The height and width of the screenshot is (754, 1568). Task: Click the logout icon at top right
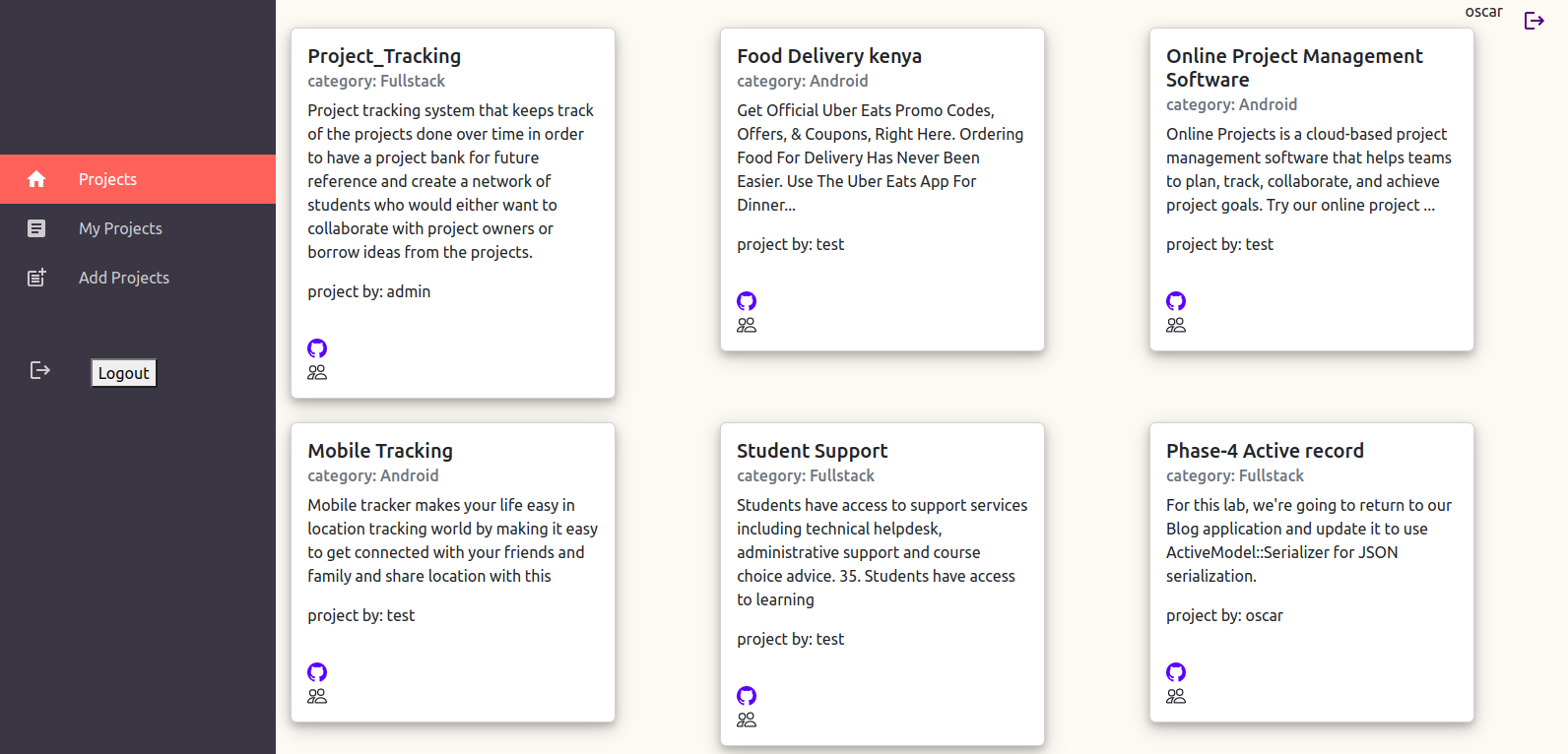(x=1534, y=20)
